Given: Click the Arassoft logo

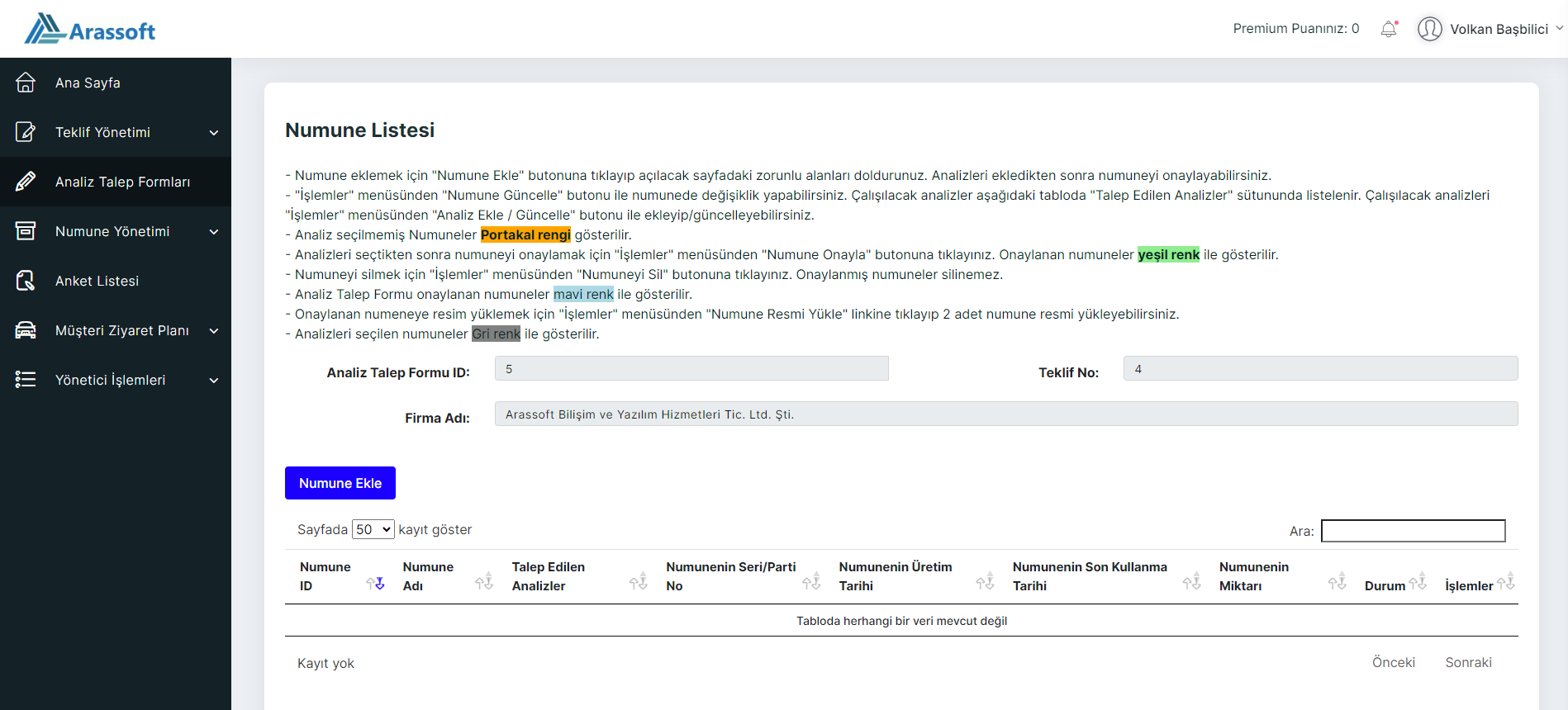Looking at the screenshot, I should [89, 29].
